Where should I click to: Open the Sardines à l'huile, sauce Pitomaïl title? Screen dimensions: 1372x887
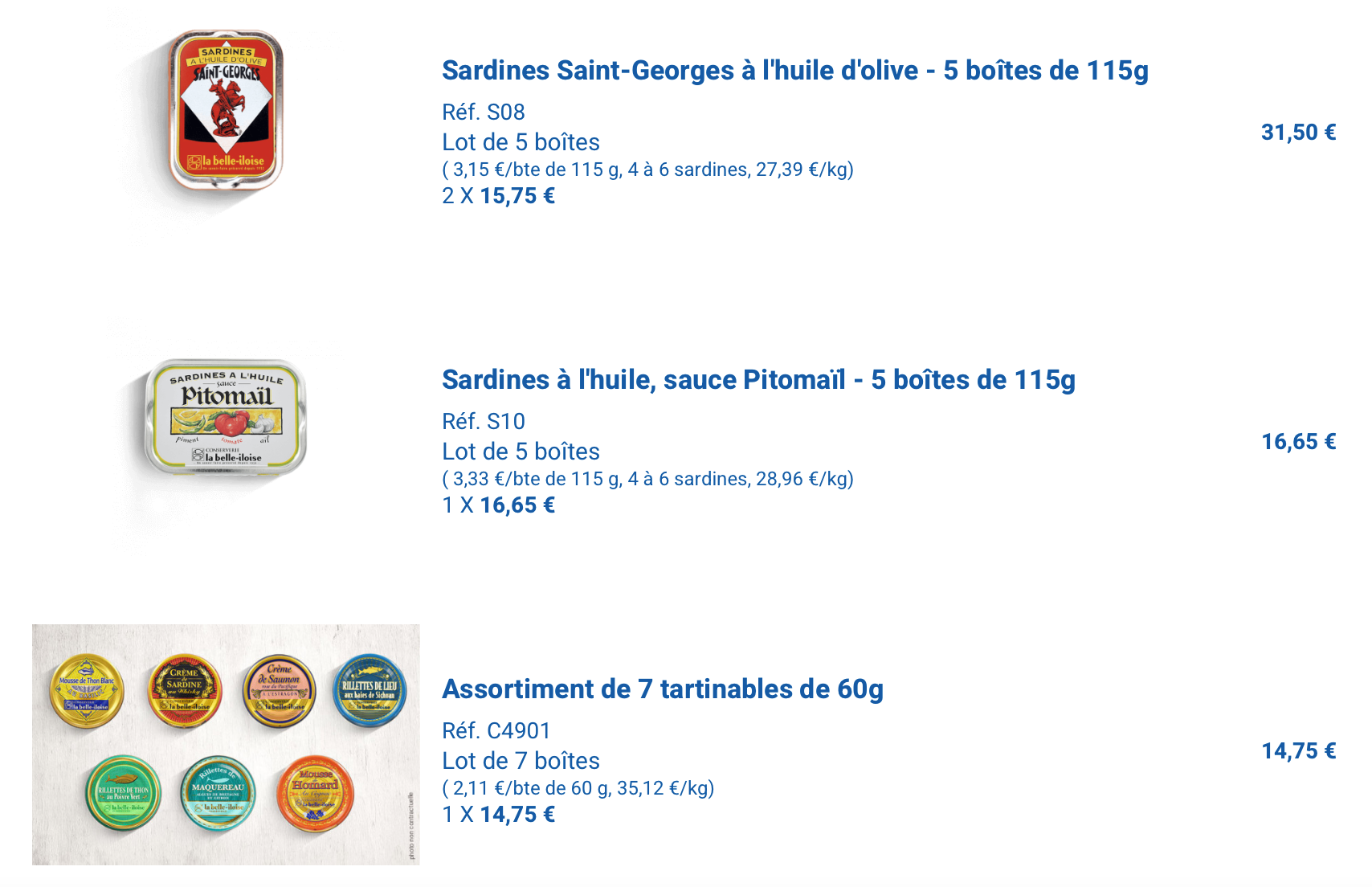[x=758, y=380]
